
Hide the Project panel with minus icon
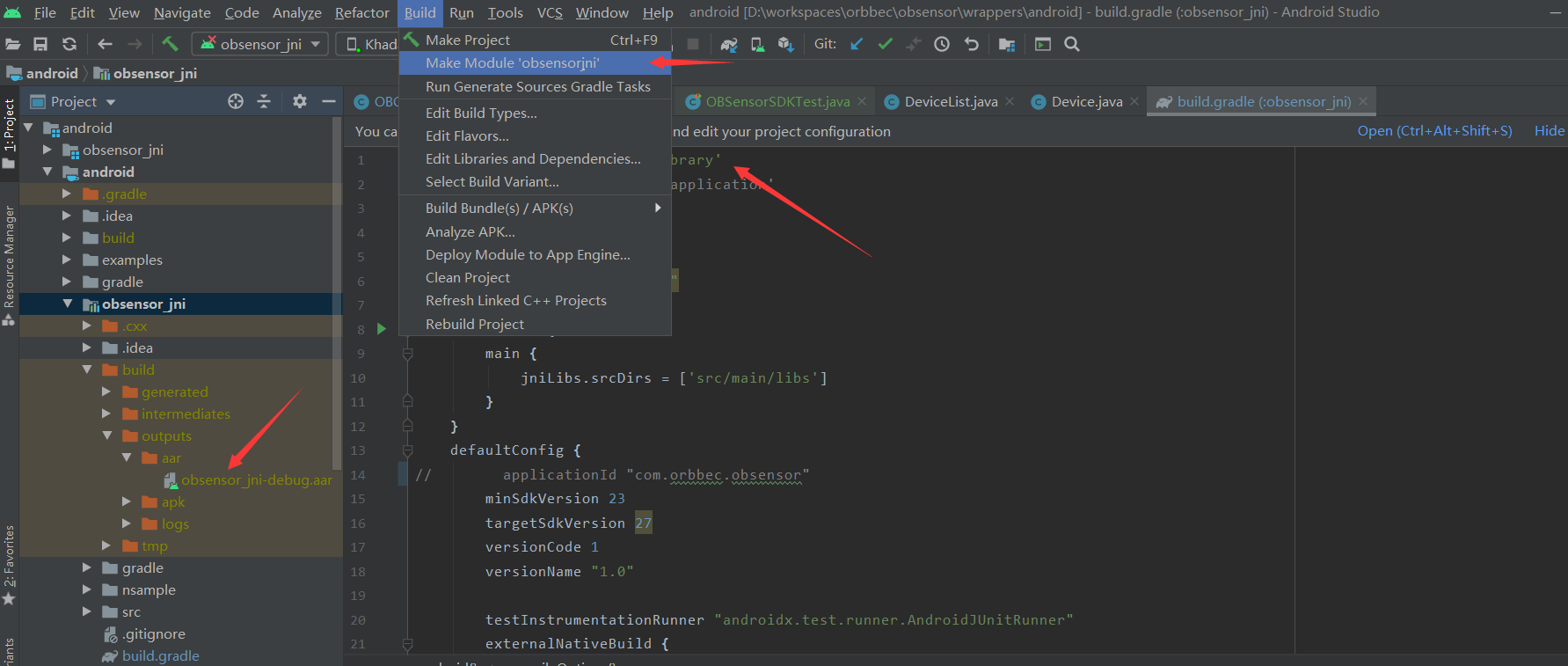(x=329, y=101)
